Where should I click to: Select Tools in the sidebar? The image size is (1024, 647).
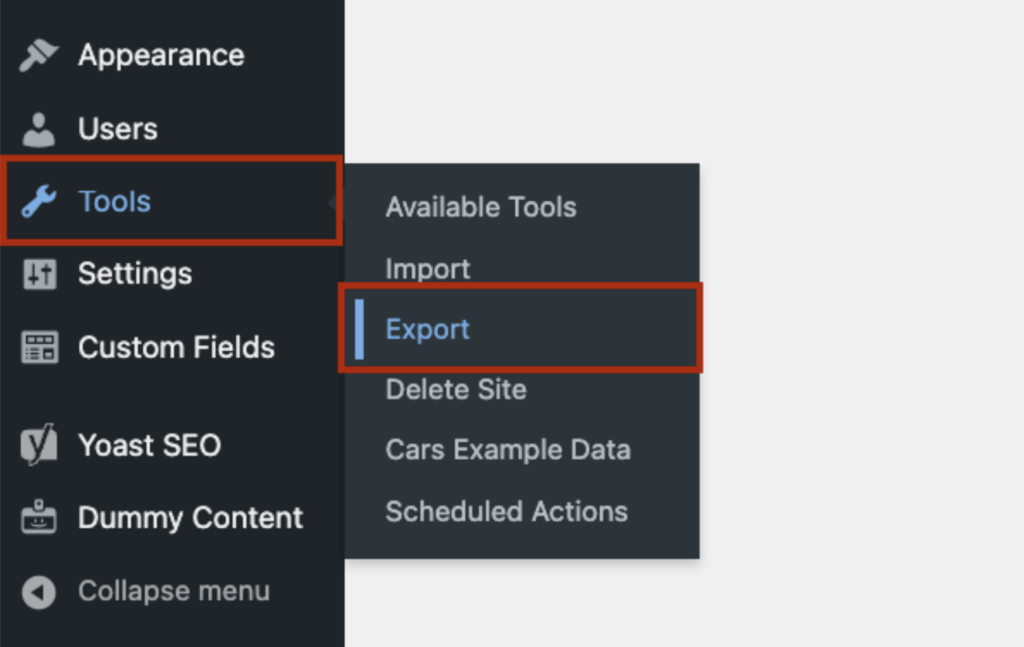[114, 201]
